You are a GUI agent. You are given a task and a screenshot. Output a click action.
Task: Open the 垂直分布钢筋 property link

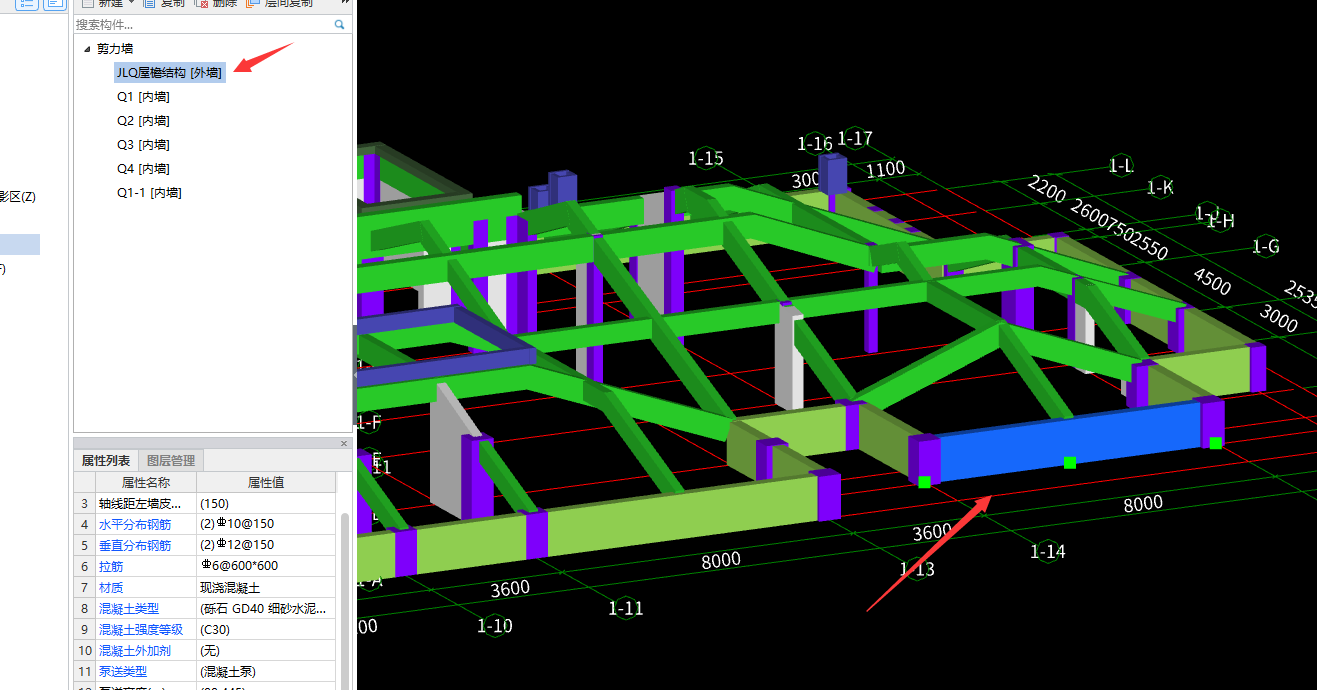click(x=135, y=545)
